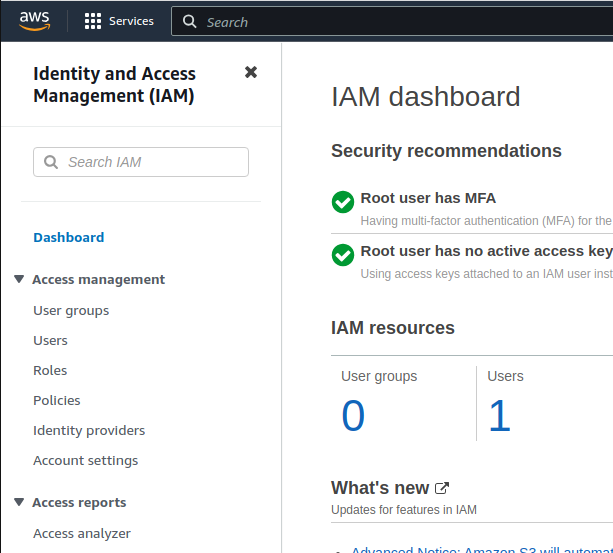Click the What's new heading link
Viewport: 613px width, 553px height.
tap(380, 488)
